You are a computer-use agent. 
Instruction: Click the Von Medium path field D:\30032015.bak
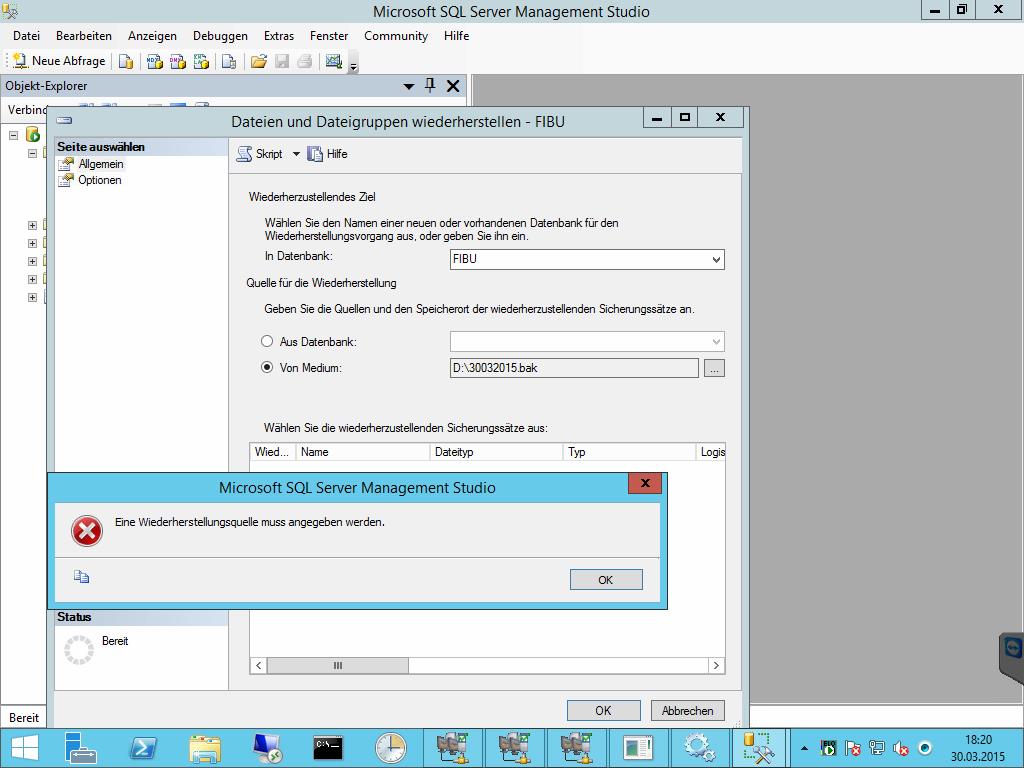click(574, 368)
